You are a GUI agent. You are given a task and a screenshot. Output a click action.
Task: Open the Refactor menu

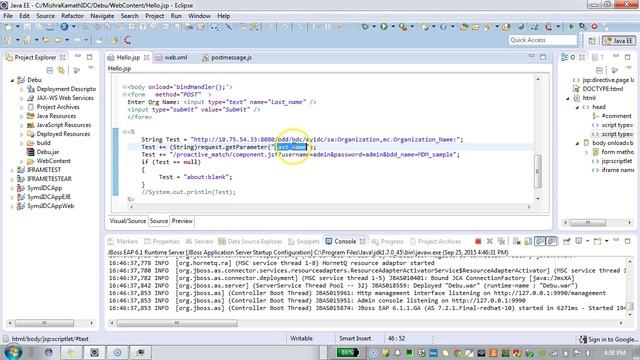coord(72,16)
